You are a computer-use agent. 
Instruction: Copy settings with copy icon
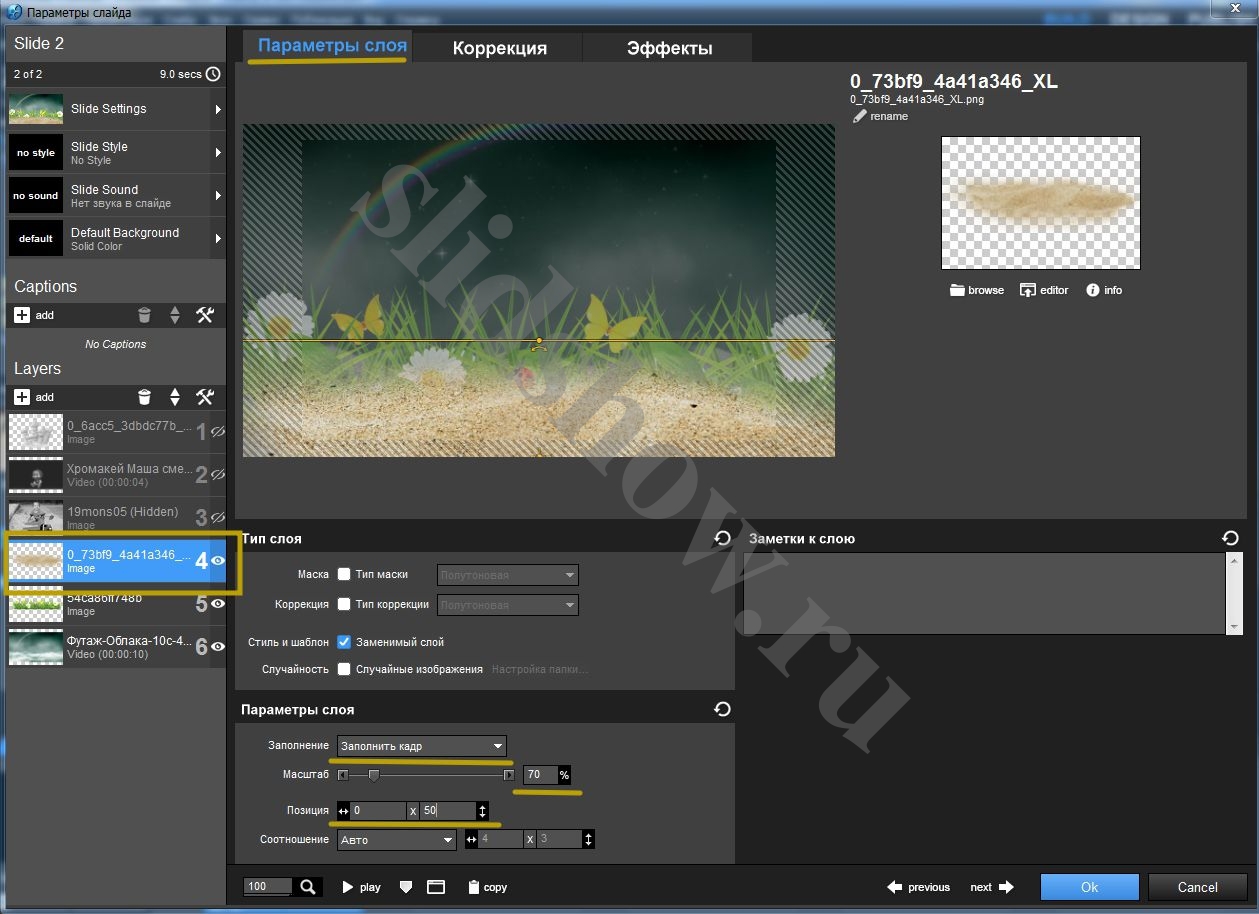coord(487,887)
